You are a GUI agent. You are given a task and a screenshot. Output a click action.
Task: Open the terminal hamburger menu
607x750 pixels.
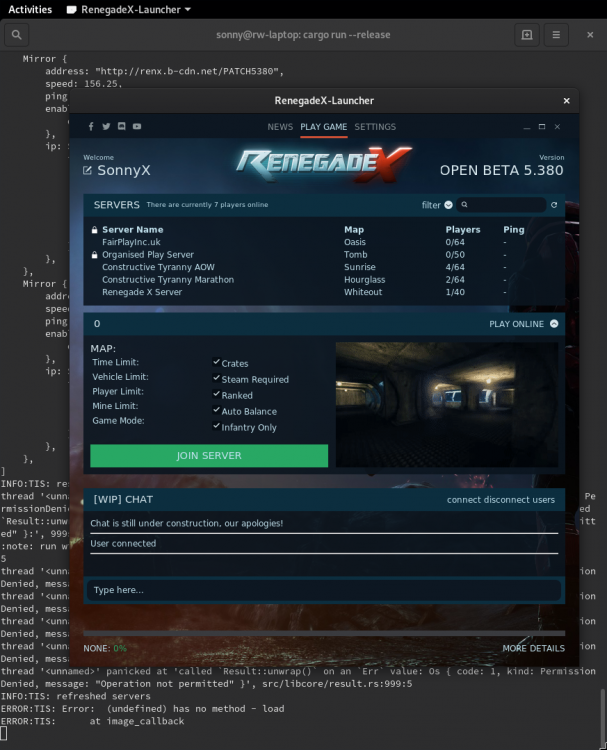pyautogui.click(x=556, y=35)
